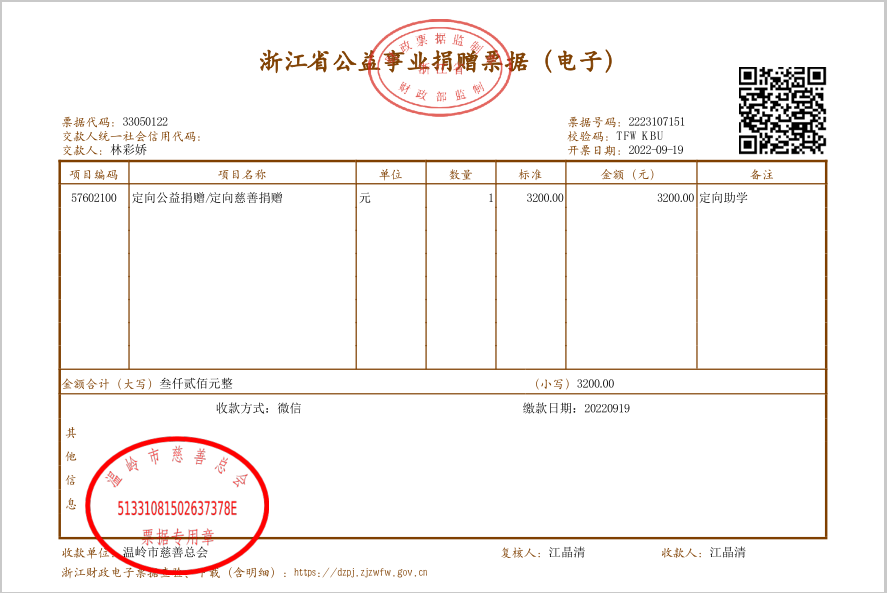Screen dimensions: 887x593
Task: Click the 备注 column header
Action: click(x=761, y=174)
